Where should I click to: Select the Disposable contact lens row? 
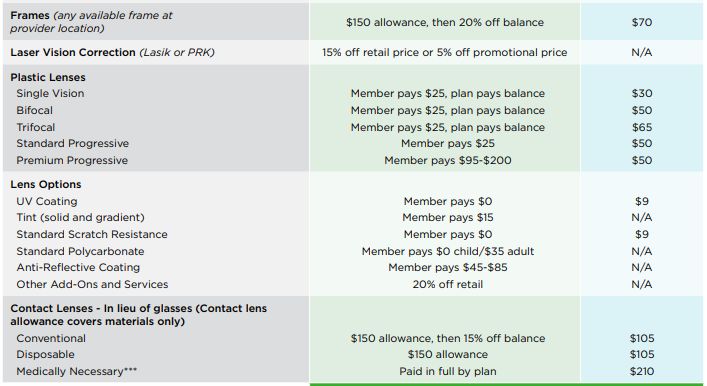353,354
